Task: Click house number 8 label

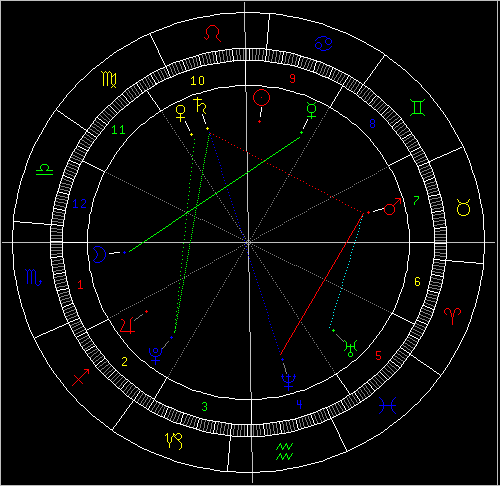Action: click(x=372, y=124)
